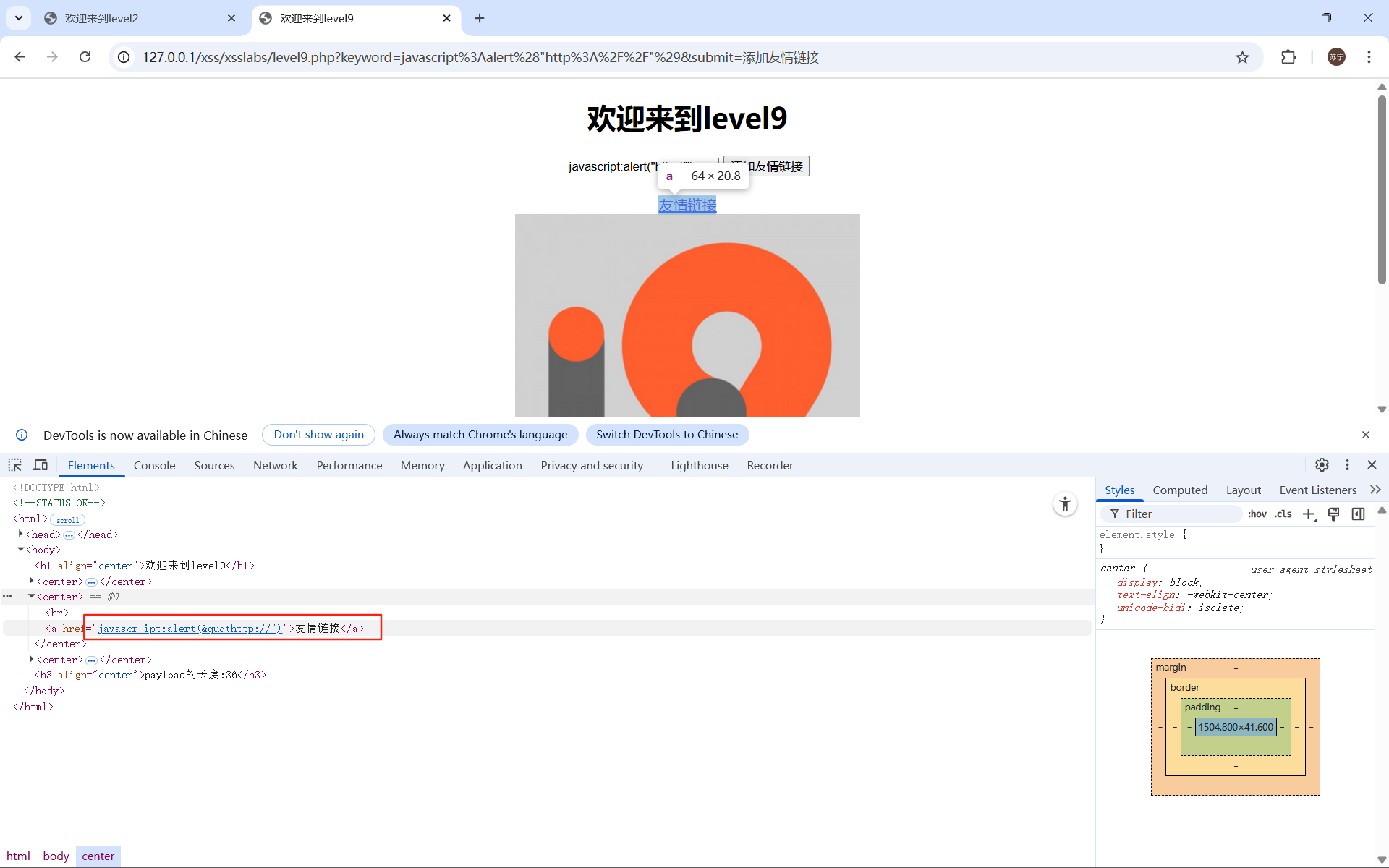The height and width of the screenshot is (868, 1389).
Task: Add a new style rule
Action: pyautogui.click(x=1309, y=514)
